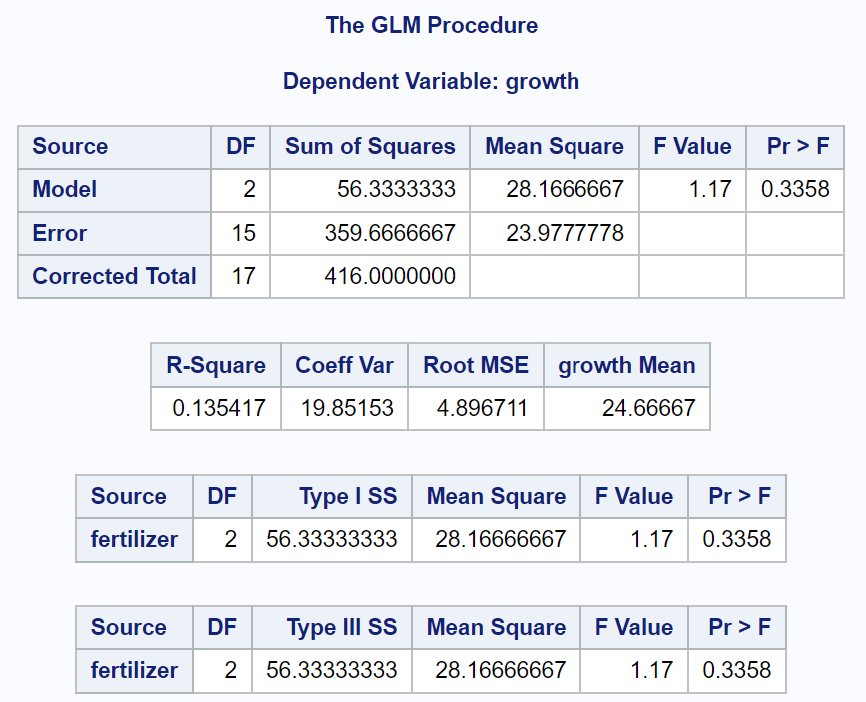This screenshot has width=866, height=702.
Task: Click the R-Square value 0.135417
Action: [219, 408]
